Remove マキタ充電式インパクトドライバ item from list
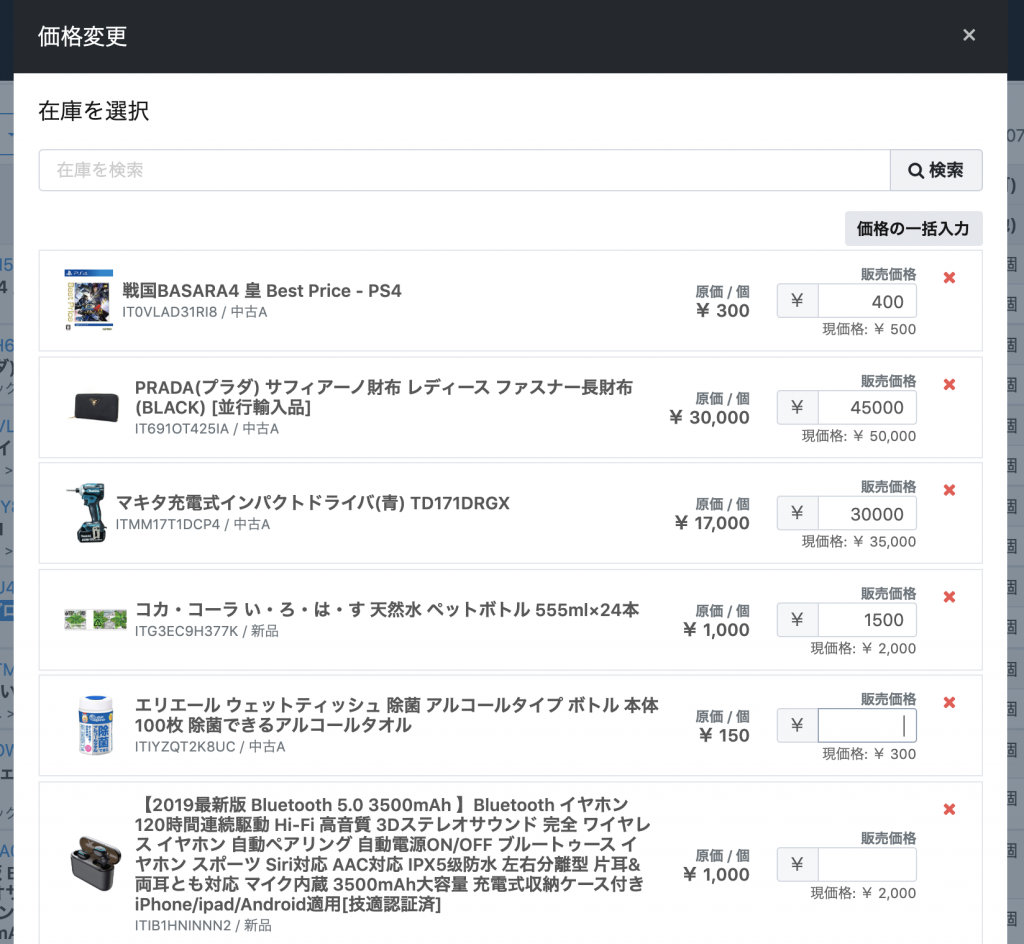Screen dimensions: 1024x944 click(950, 490)
